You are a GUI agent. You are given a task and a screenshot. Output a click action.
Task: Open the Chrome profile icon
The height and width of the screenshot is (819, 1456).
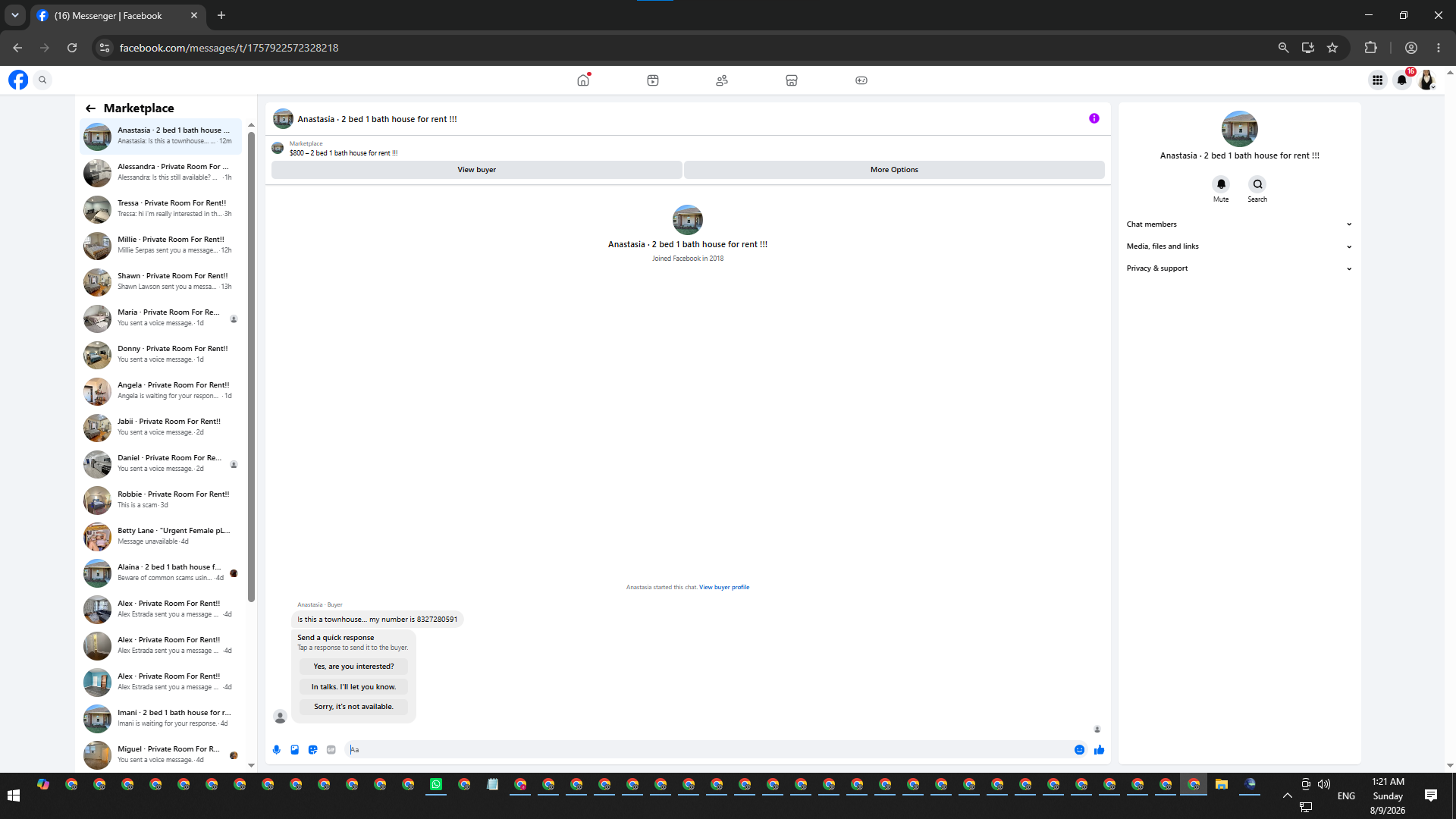coord(1411,48)
